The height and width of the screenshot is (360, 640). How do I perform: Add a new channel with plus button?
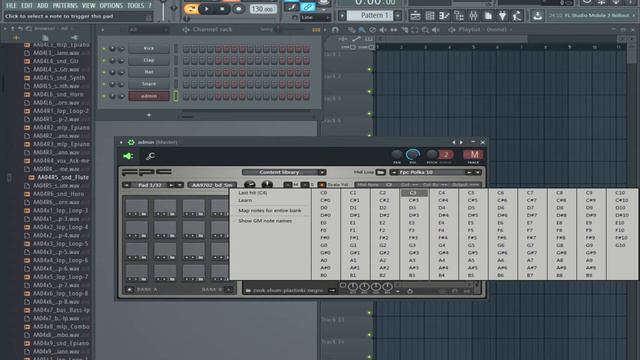tap(149, 115)
